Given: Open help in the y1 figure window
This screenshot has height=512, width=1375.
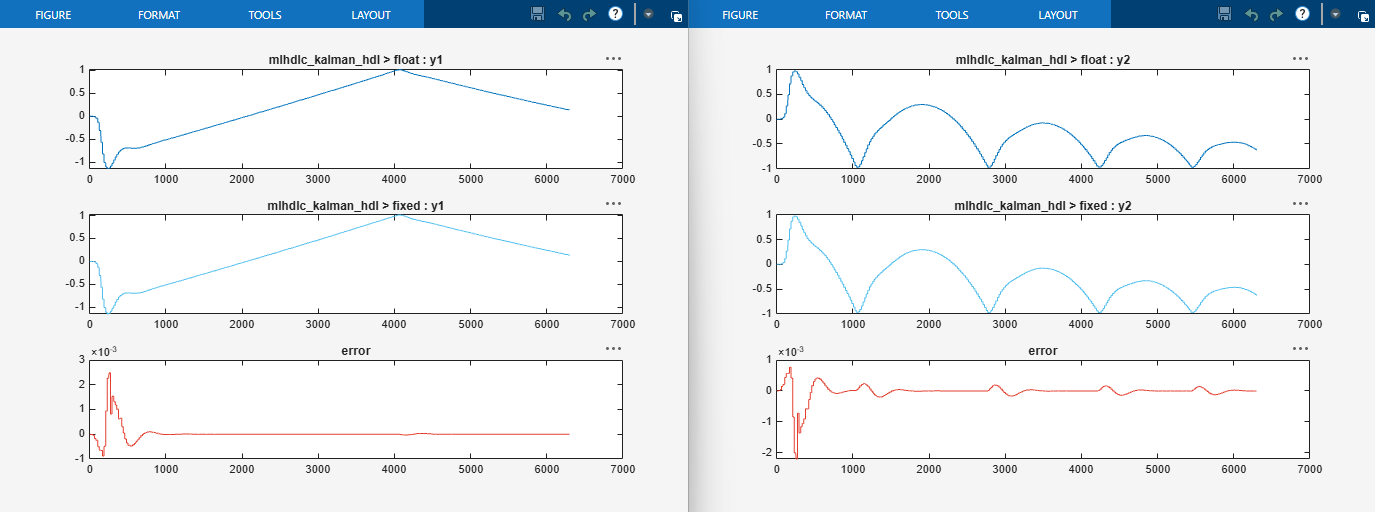Looking at the screenshot, I should click(616, 14).
